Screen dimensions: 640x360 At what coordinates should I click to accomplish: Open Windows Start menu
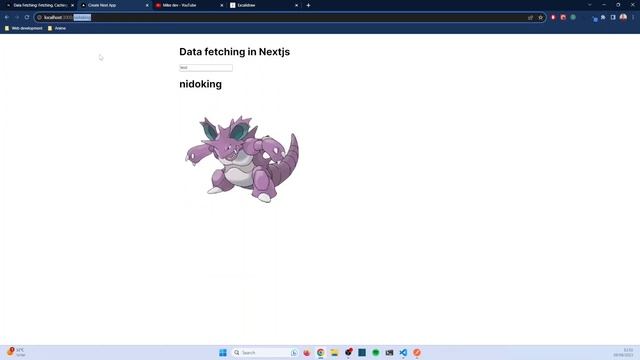coord(223,353)
